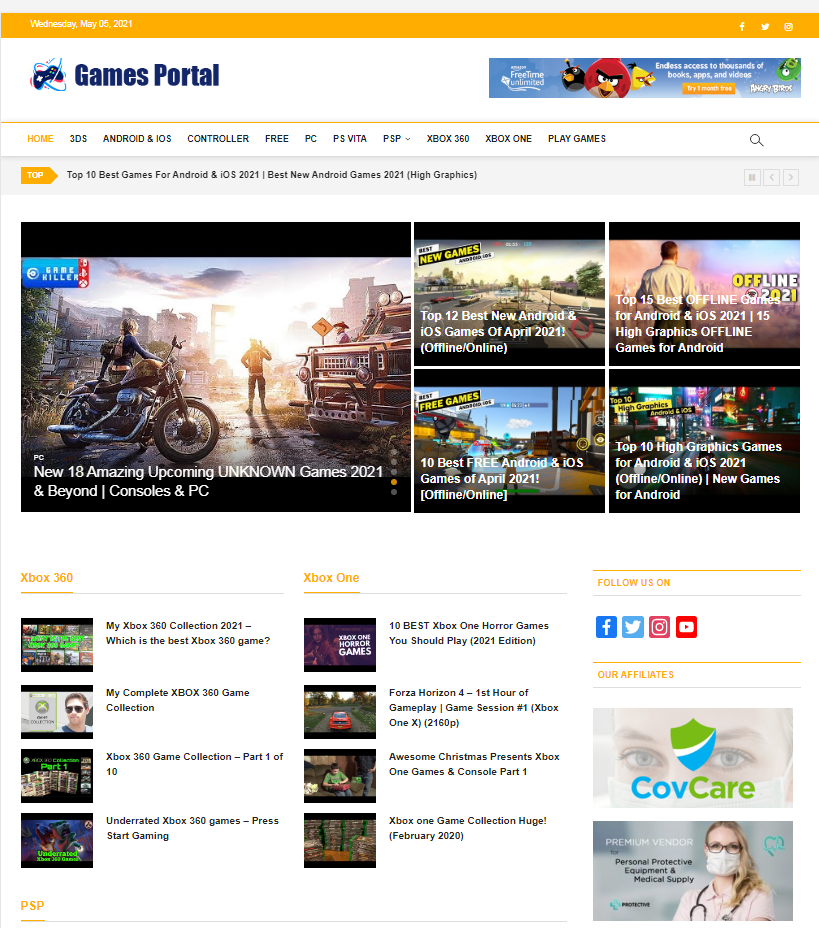The image size is (819, 928).
Task: Open the Forza Horizon 4 gameplay article
Action: coord(474,707)
